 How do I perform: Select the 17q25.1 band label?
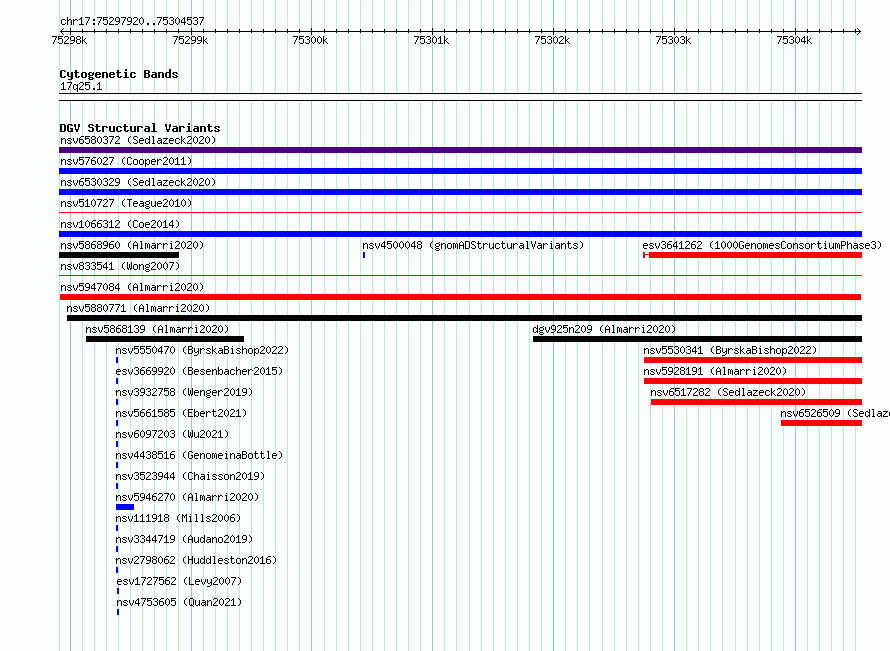pos(81,86)
